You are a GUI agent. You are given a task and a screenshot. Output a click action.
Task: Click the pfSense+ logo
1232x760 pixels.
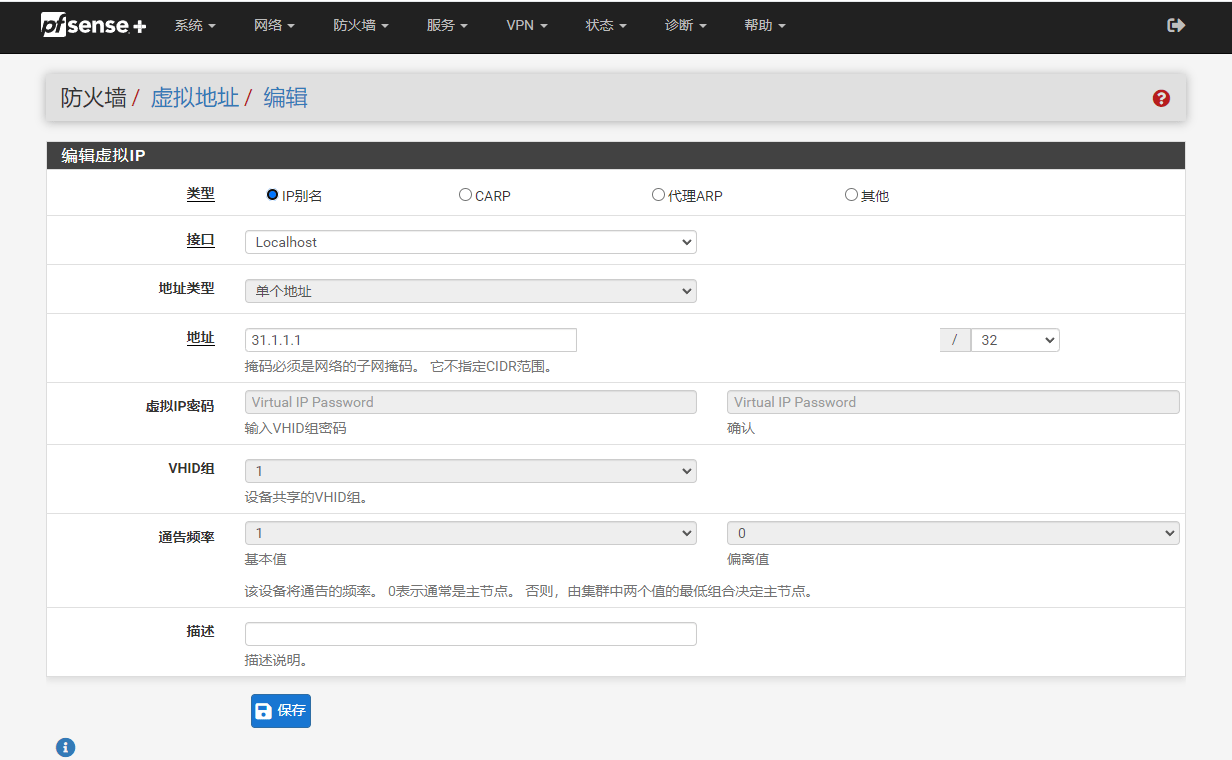93,26
